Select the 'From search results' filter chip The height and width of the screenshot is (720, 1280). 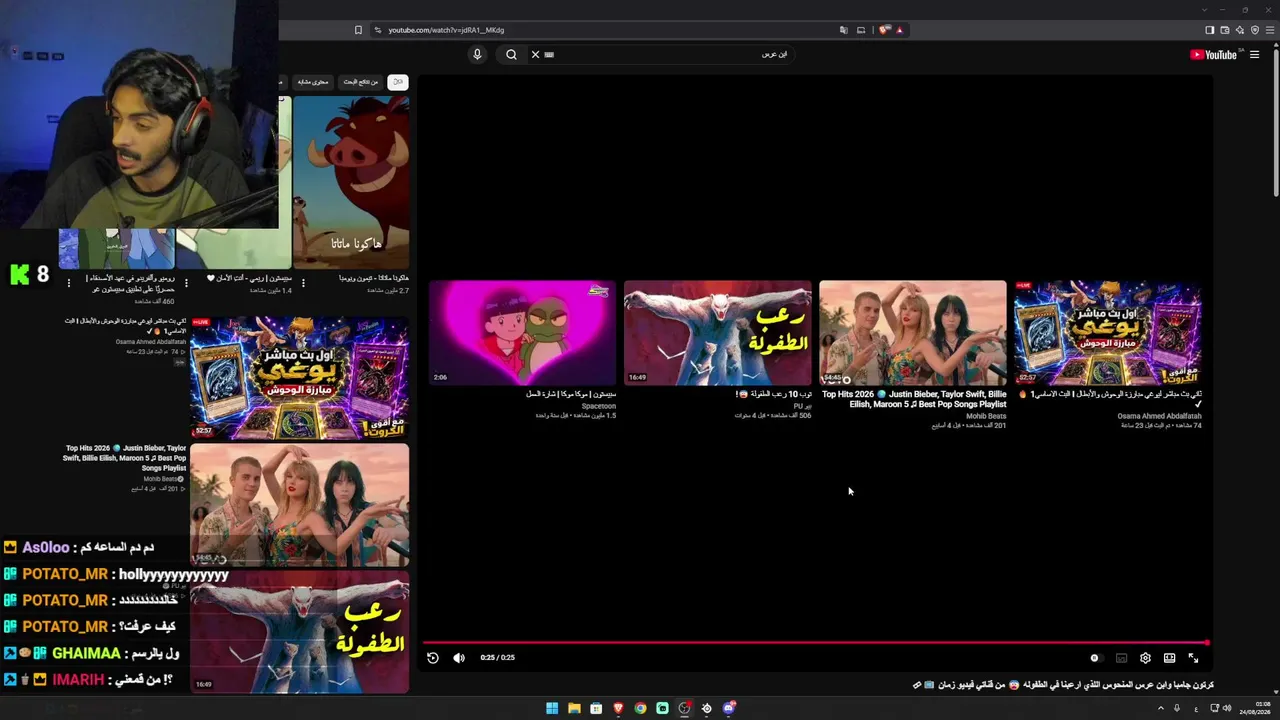(x=361, y=82)
